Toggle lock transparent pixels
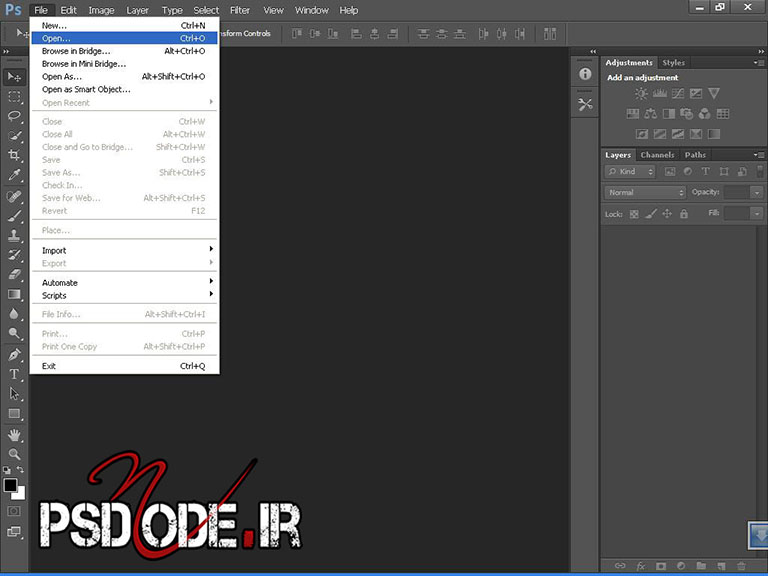Image resolution: width=768 pixels, height=576 pixels. (634, 214)
